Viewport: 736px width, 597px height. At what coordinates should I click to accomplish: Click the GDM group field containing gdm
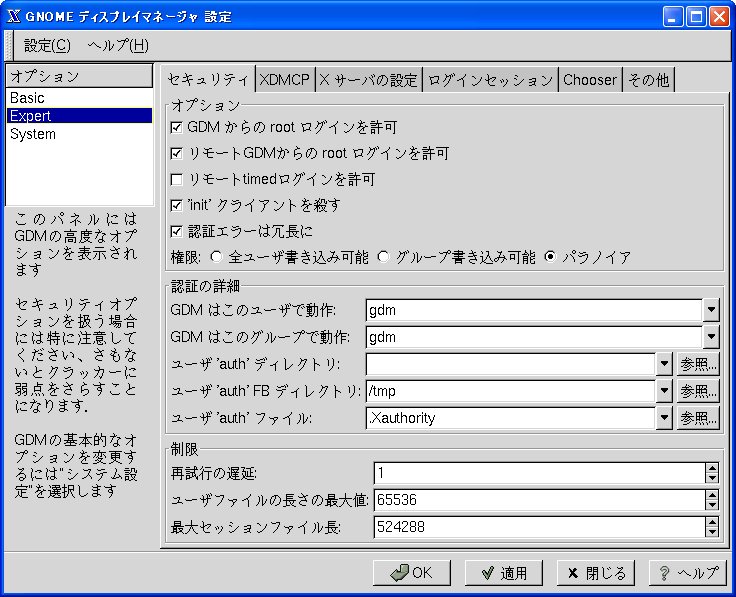coord(534,337)
